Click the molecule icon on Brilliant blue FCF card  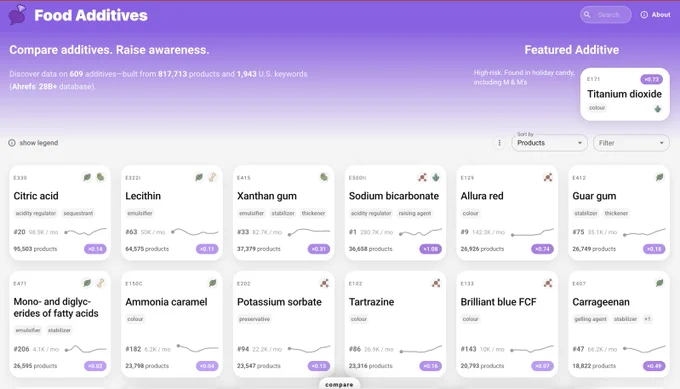click(548, 283)
